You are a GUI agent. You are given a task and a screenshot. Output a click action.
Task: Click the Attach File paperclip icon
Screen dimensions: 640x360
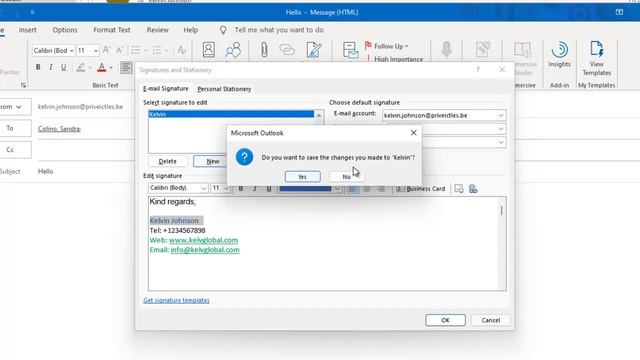pos(264,50)
